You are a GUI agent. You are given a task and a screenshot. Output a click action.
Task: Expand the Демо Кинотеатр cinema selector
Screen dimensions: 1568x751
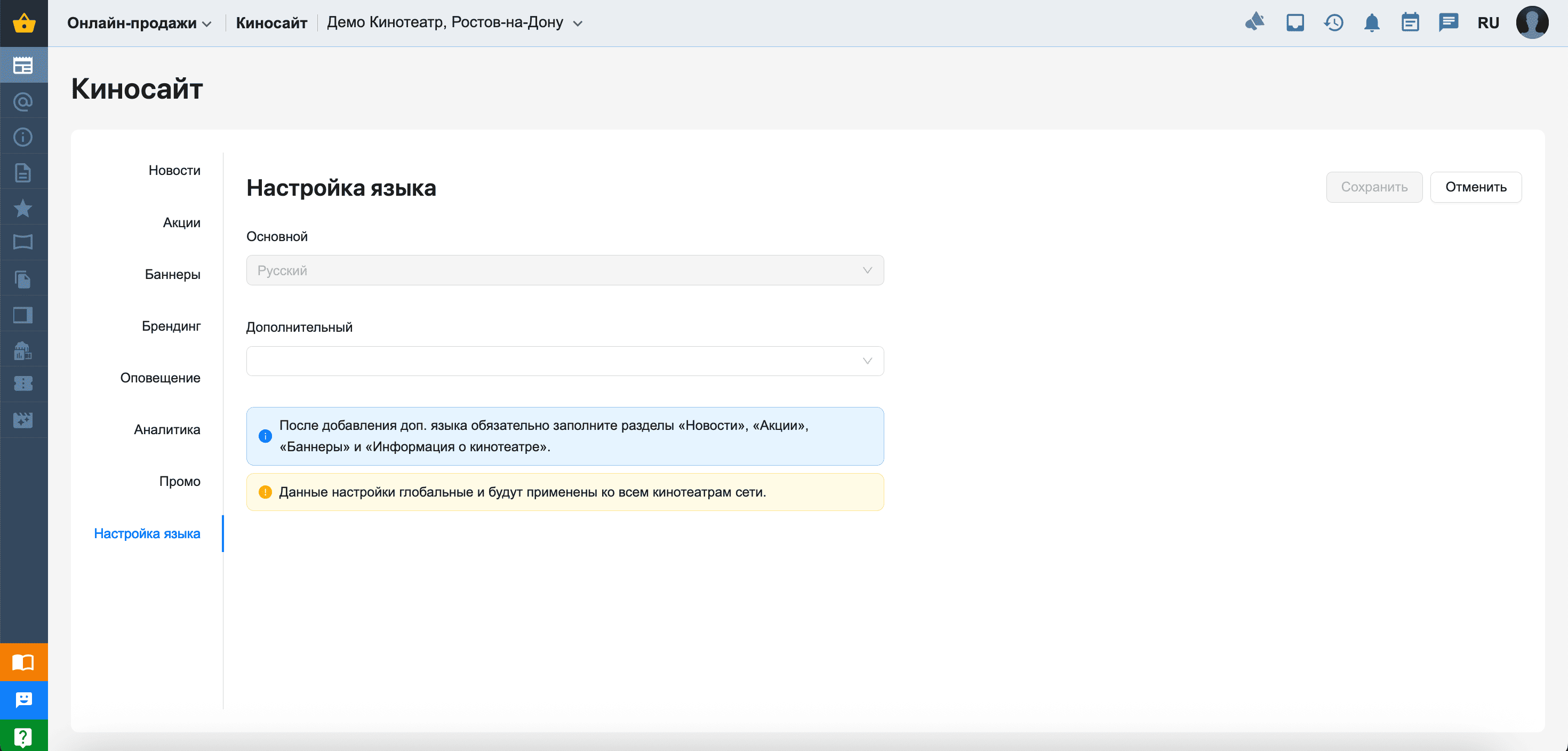[454, 23]
